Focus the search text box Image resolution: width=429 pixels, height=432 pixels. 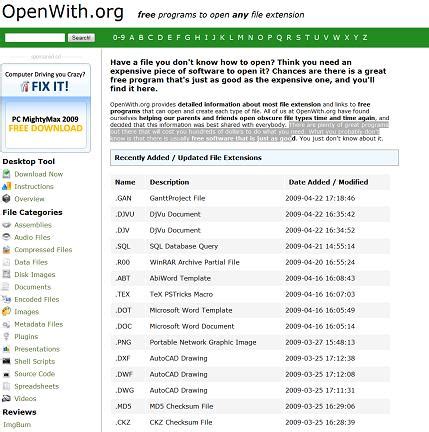coord(35,38)
